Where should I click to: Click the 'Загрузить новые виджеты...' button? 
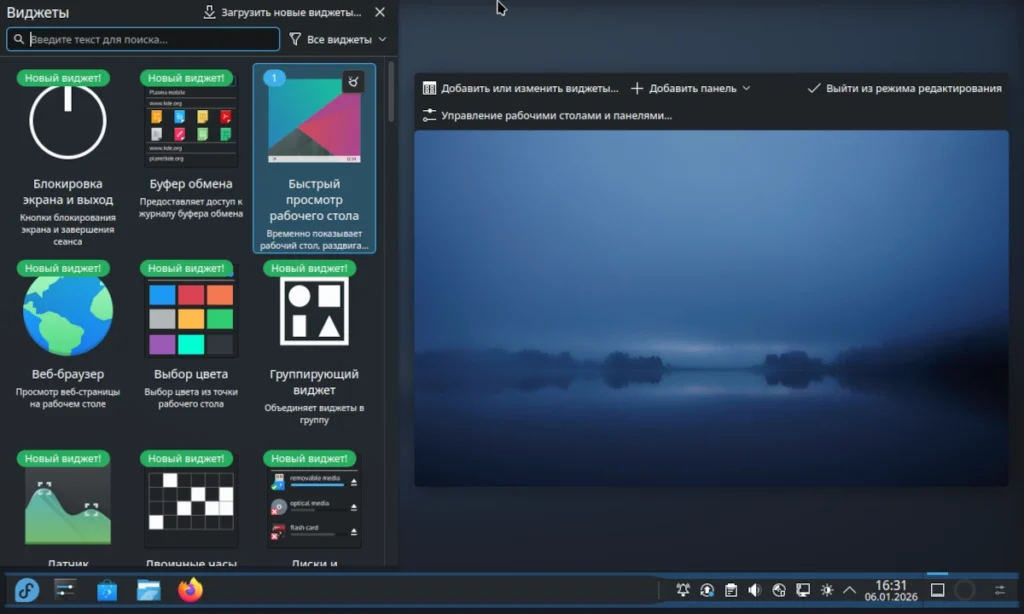coord(282,12)
